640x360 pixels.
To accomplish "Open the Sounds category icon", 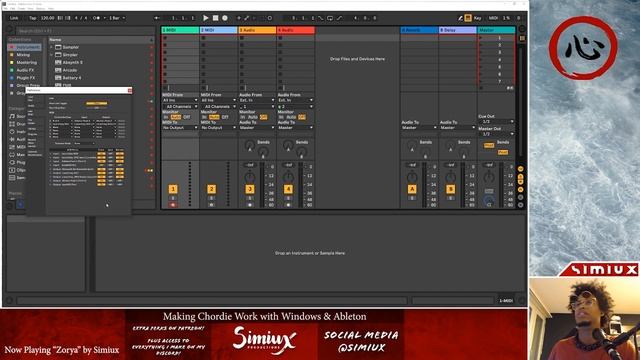I will click(x=12, y=116).
